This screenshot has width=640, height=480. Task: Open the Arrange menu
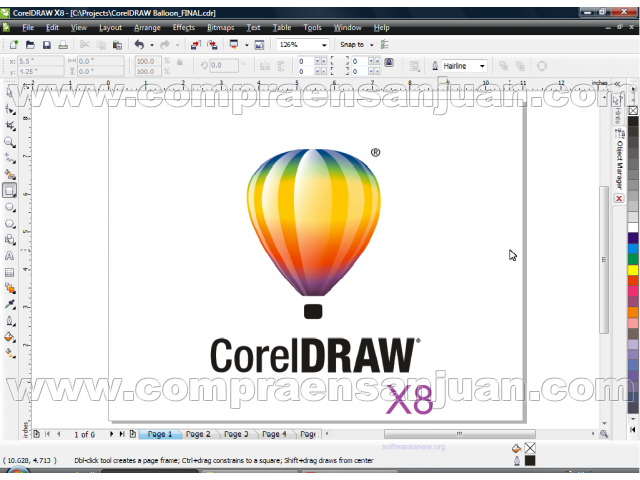147,28
